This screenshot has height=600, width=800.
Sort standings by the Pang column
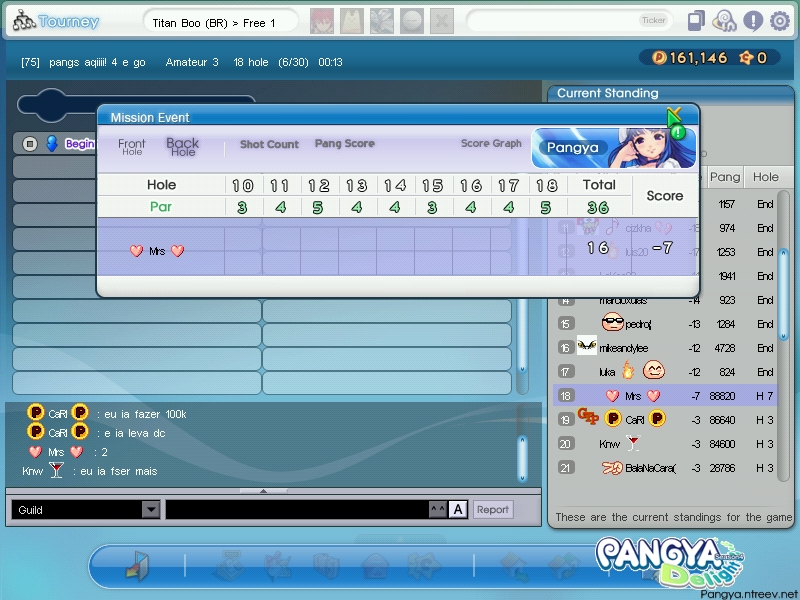(x=724, y=177)
